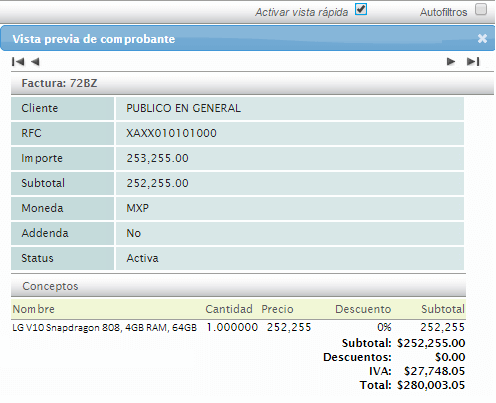
Task: Click the Nombre column header
Action: pyautogui.click(x=33, y=309)
